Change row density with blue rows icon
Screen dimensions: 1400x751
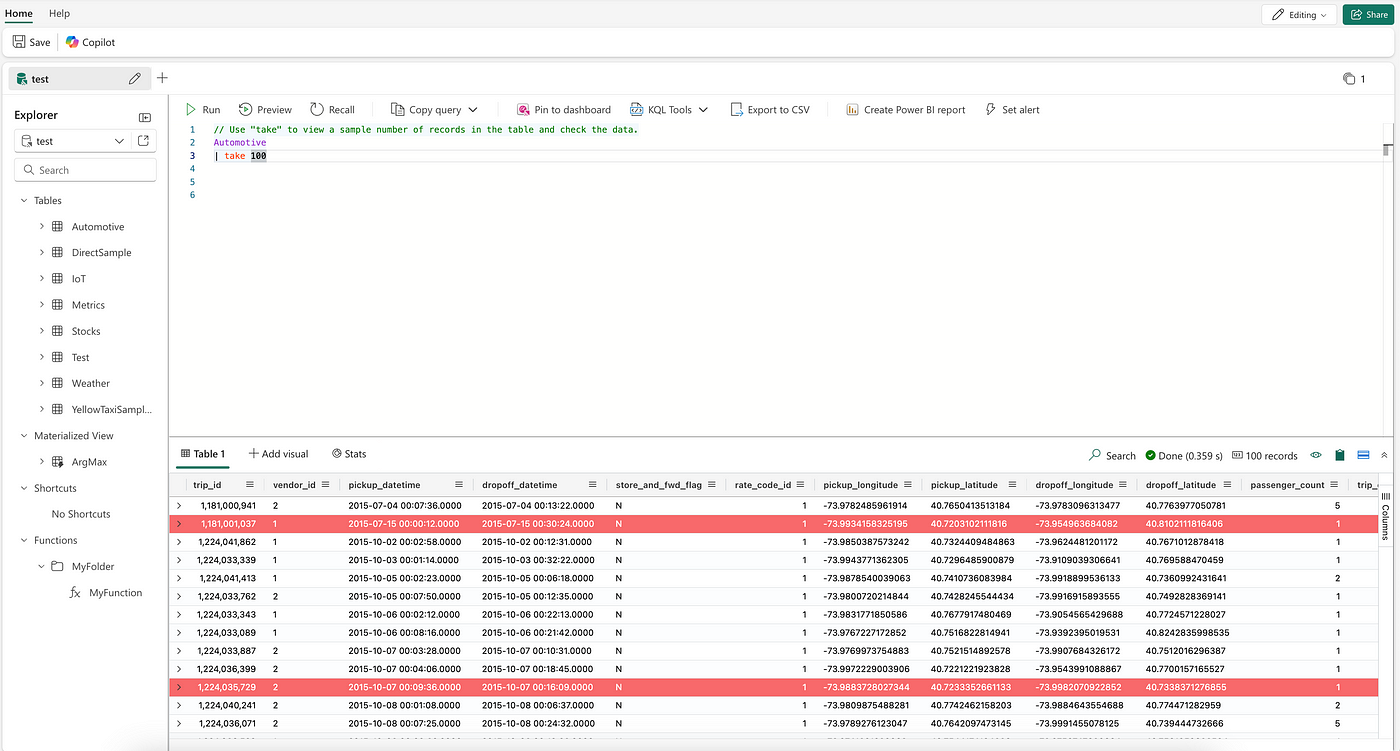tap(1362, 455)
